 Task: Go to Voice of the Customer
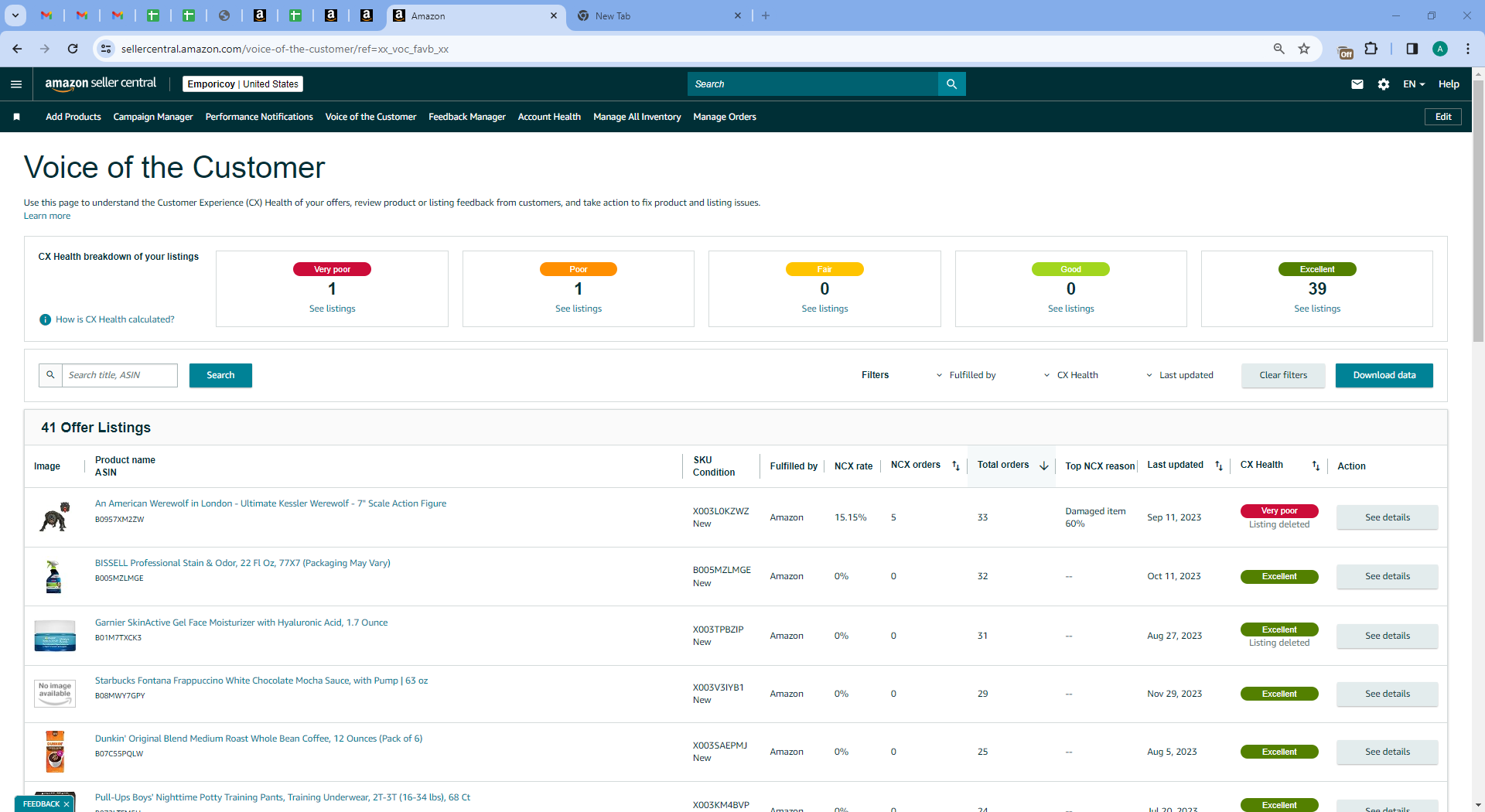pyautogui.click(x=370, y=117)
